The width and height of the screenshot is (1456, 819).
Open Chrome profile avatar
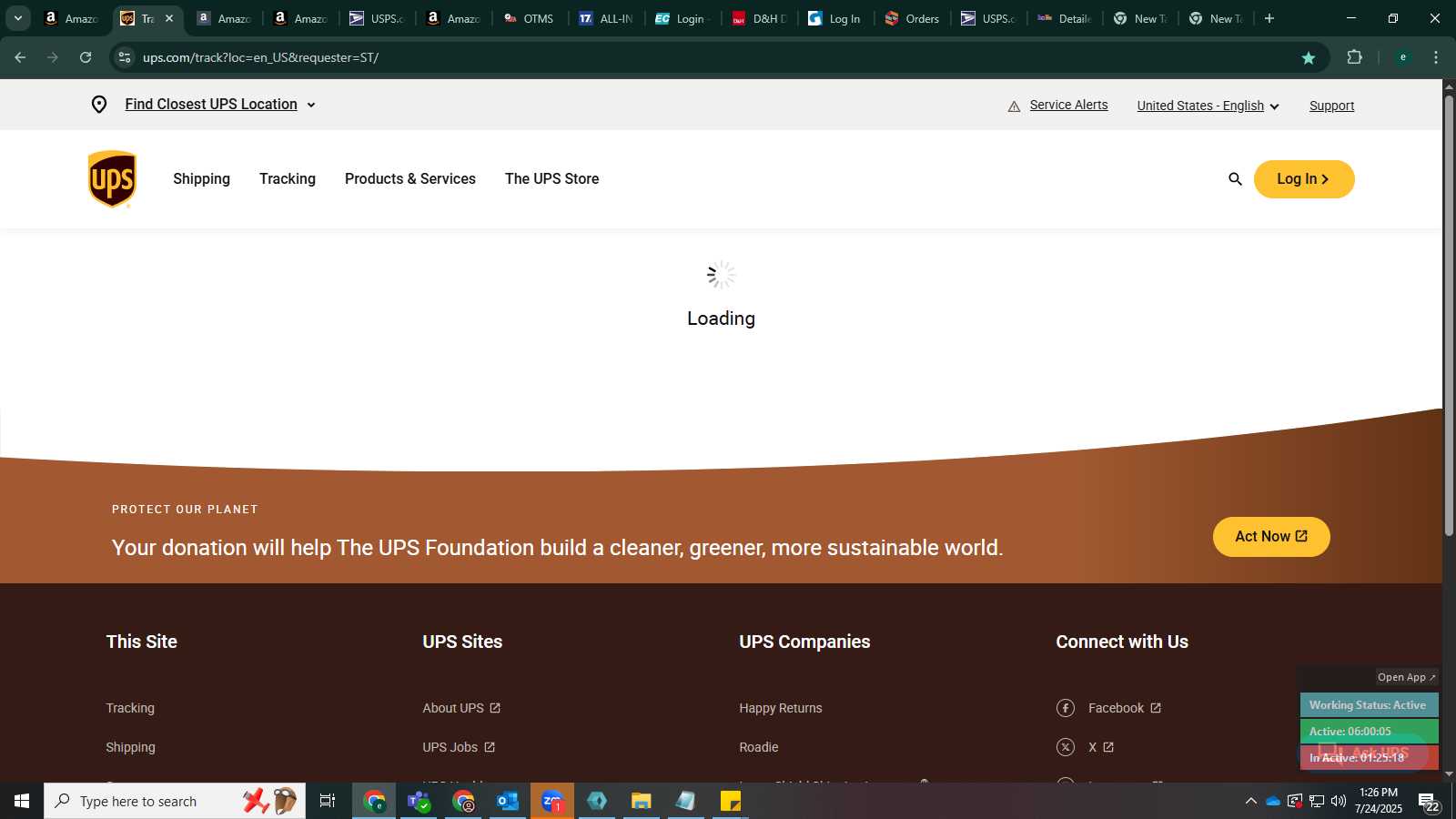point(1403,57)
